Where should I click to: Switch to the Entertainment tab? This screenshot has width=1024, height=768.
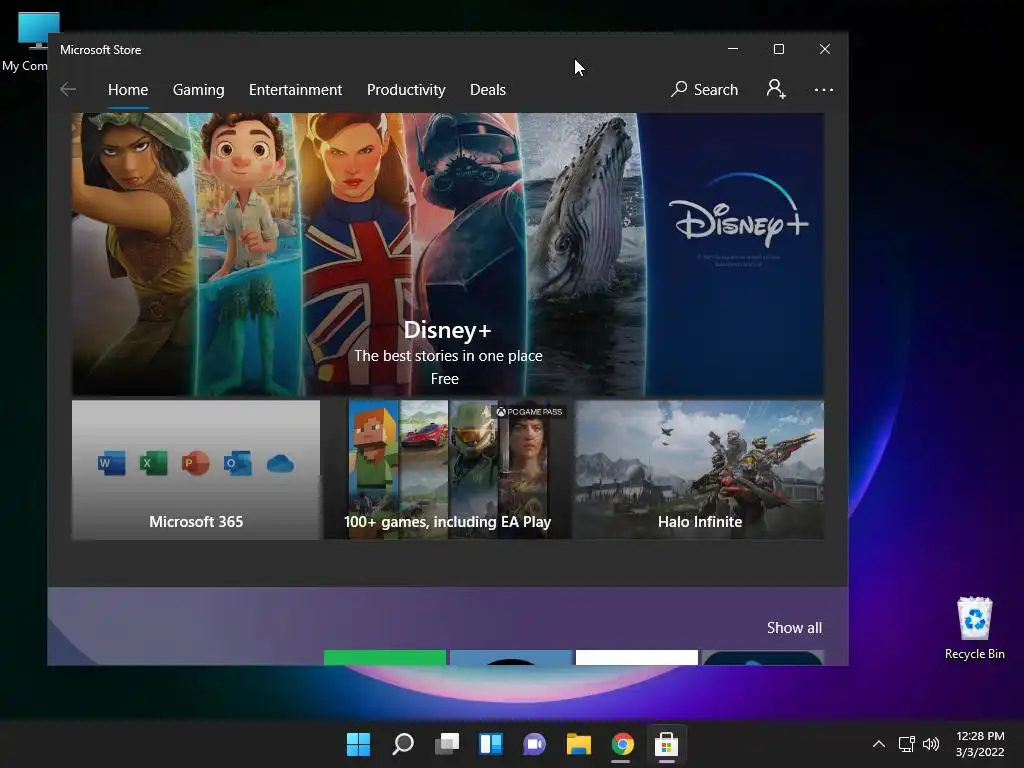295,89
